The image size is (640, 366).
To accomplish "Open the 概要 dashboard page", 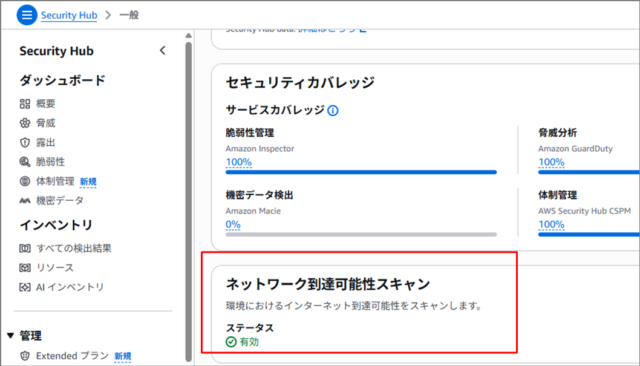I will click(45, 104).
